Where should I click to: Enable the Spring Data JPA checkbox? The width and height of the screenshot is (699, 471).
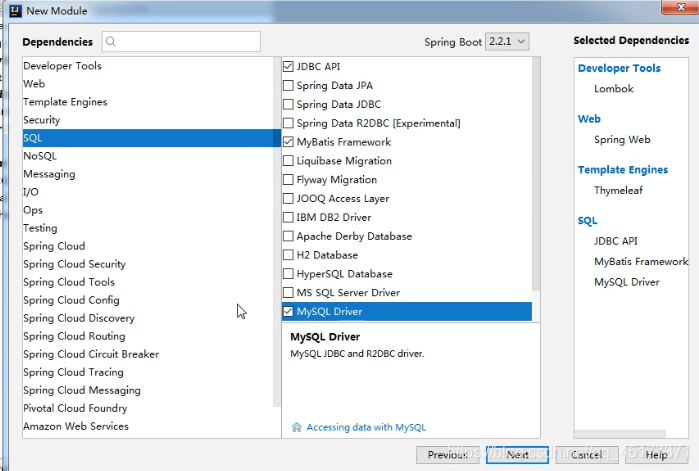288,85
